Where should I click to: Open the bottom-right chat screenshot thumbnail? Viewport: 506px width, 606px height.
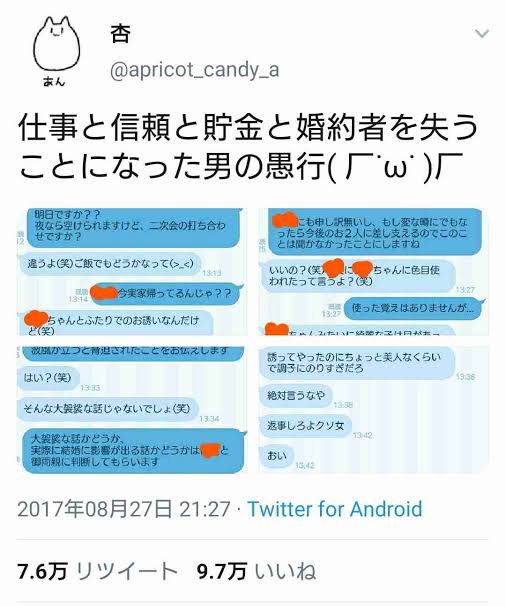point(373,409)
